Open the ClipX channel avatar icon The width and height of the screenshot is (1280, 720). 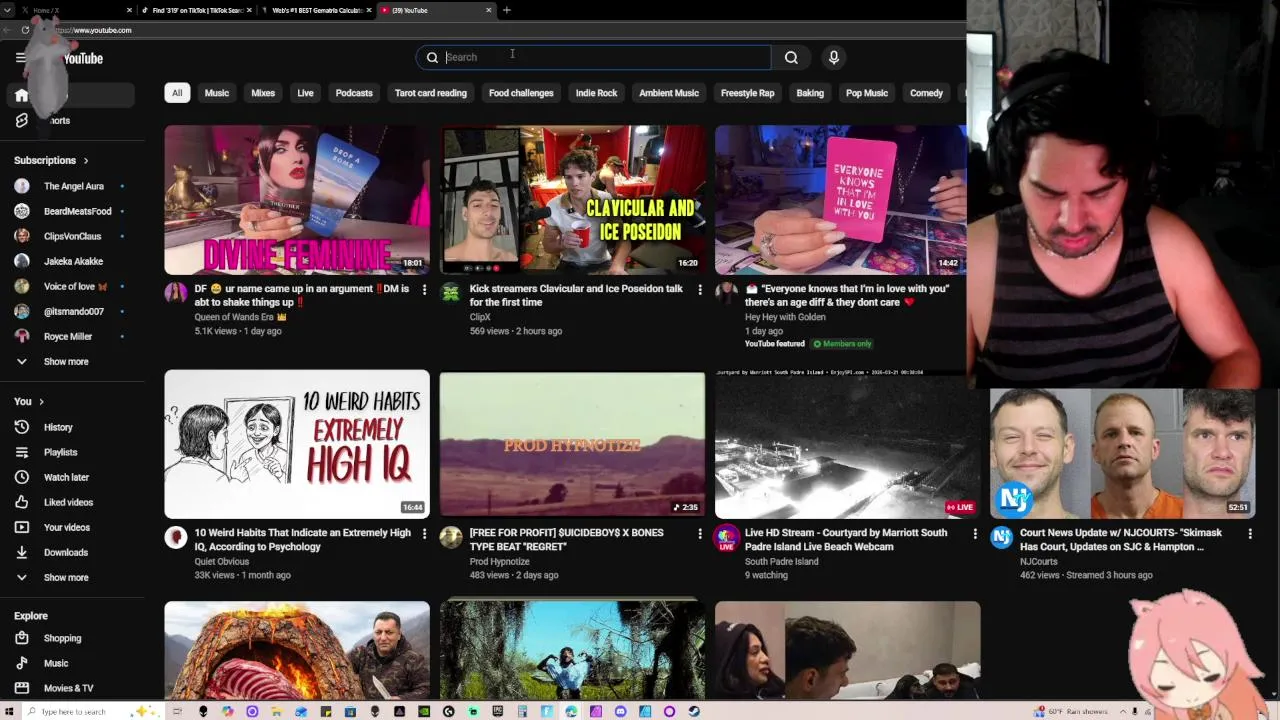tap(451, 293)
